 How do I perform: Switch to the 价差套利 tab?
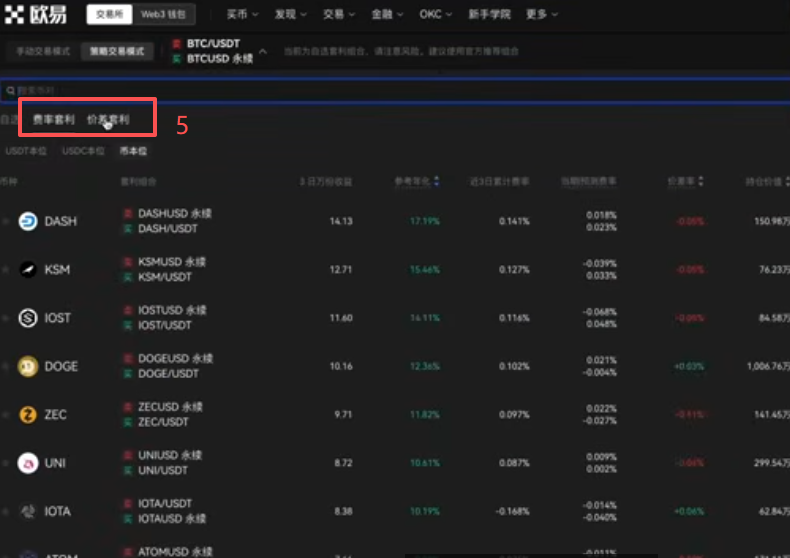click(x=108, y=120)
